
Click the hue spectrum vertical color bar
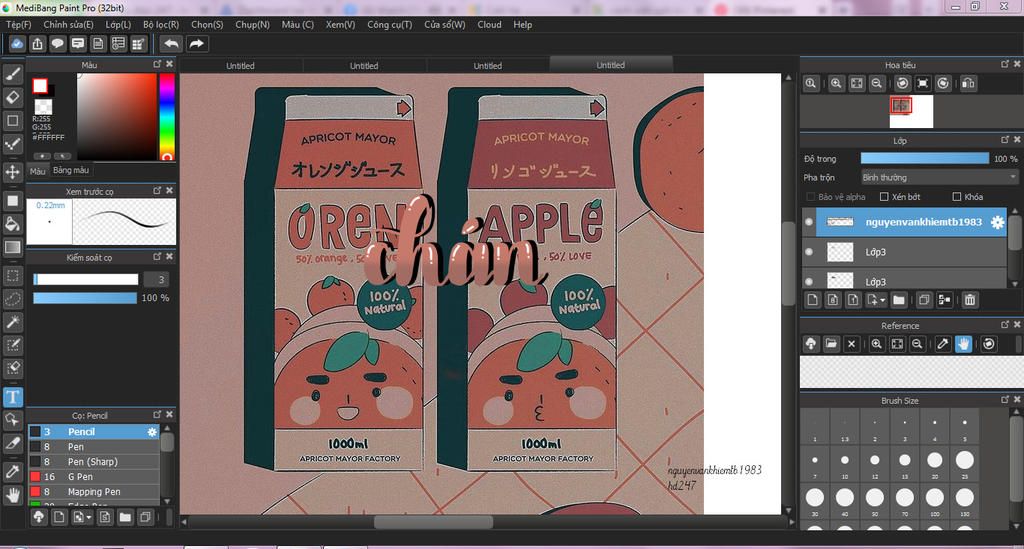[167, 116]
